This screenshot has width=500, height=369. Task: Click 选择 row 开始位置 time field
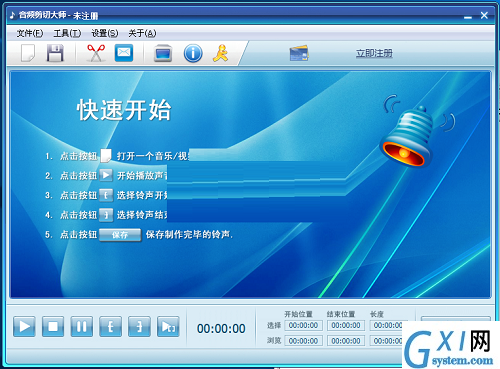(303, 325)
